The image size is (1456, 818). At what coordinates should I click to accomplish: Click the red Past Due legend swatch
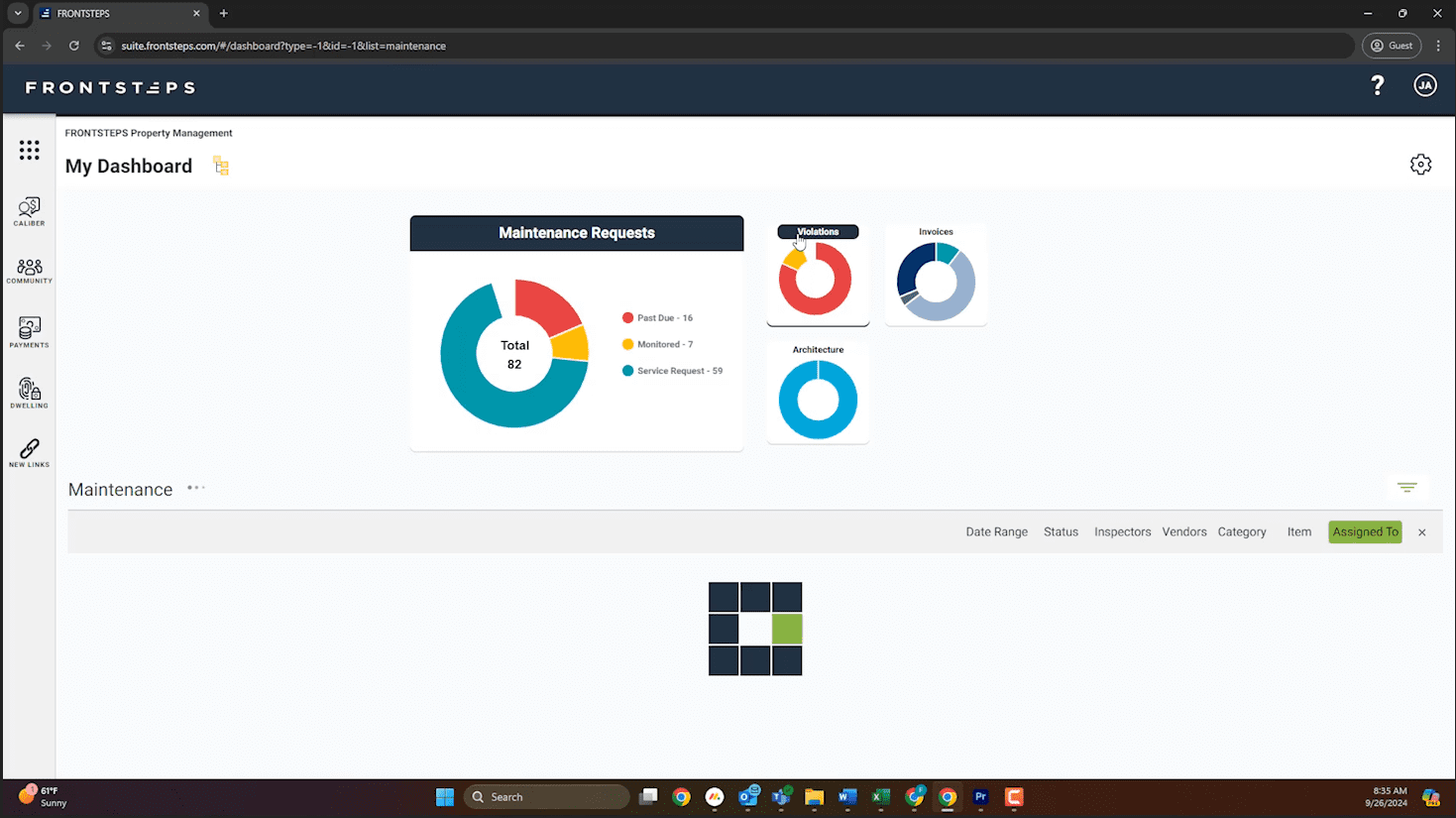(x=627, y=318)
